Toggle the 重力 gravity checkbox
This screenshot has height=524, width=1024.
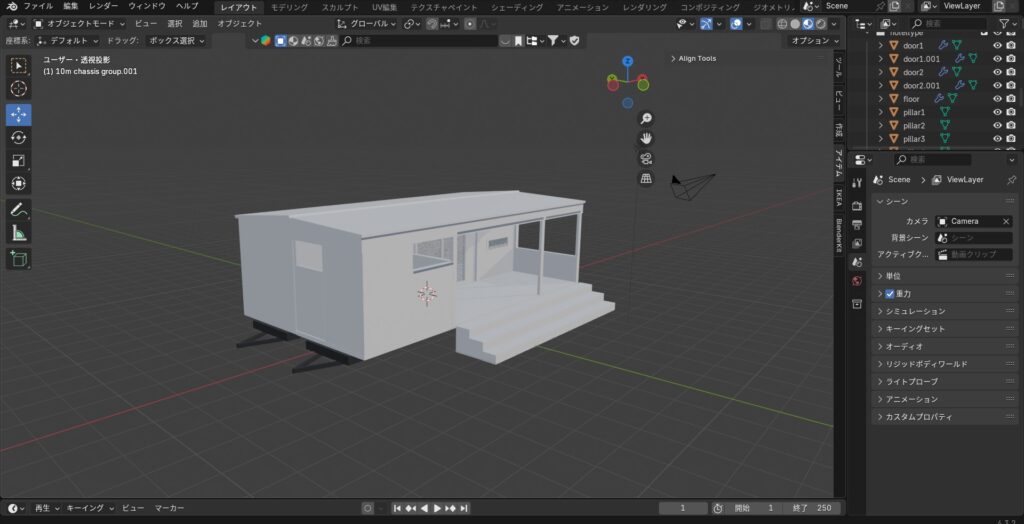click(890, 294)
